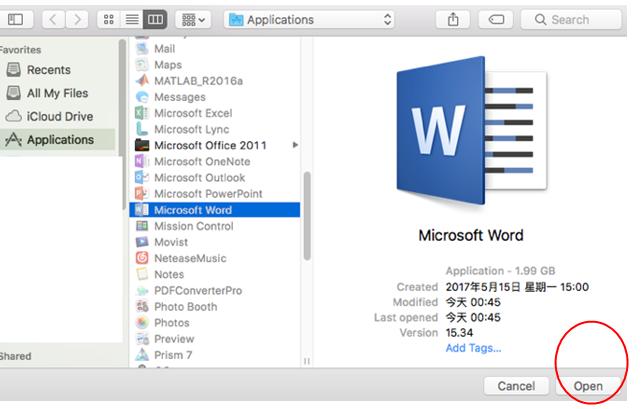This screenshot has height=409, width=642.
Task: Click the Microsoft OneNote icon
Action: [x=142, y=161]
